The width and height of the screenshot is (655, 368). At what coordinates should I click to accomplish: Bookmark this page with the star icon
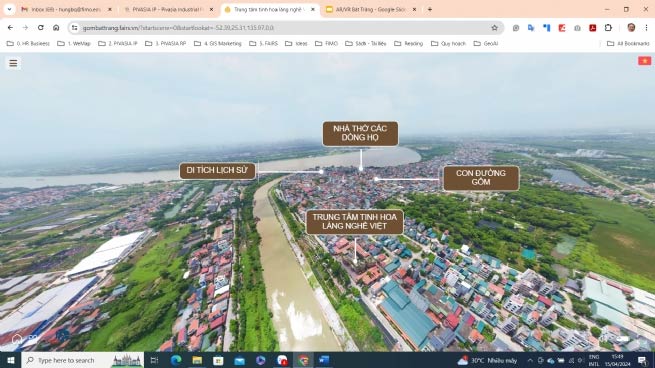pos(495,28)
